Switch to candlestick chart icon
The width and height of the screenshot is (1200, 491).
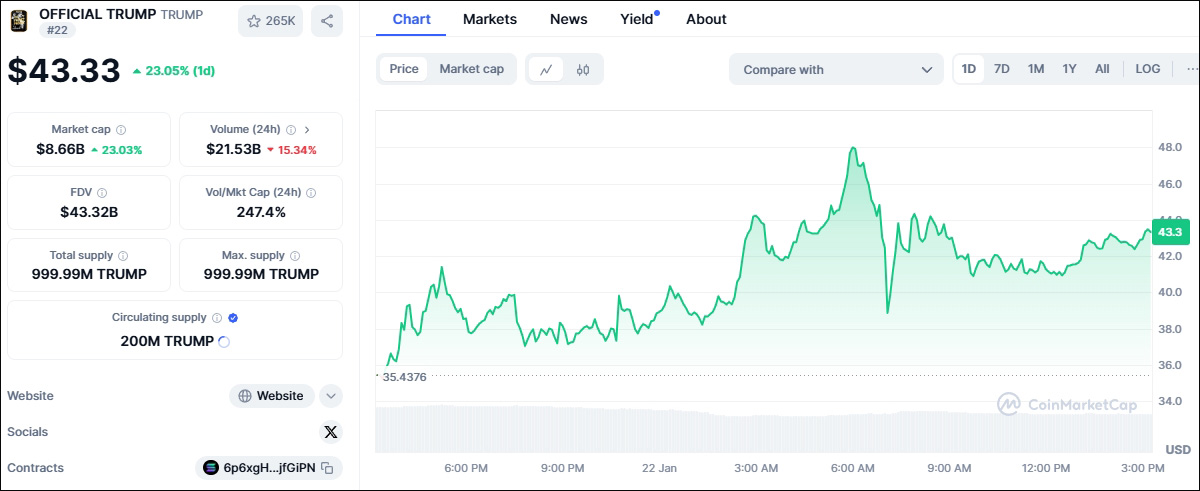tap(584, 69)
